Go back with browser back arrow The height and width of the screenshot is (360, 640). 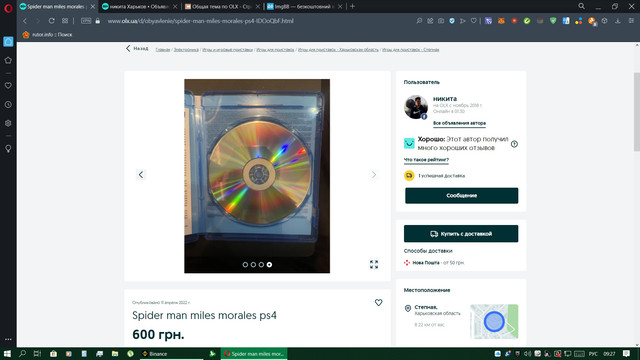point(25,21)
